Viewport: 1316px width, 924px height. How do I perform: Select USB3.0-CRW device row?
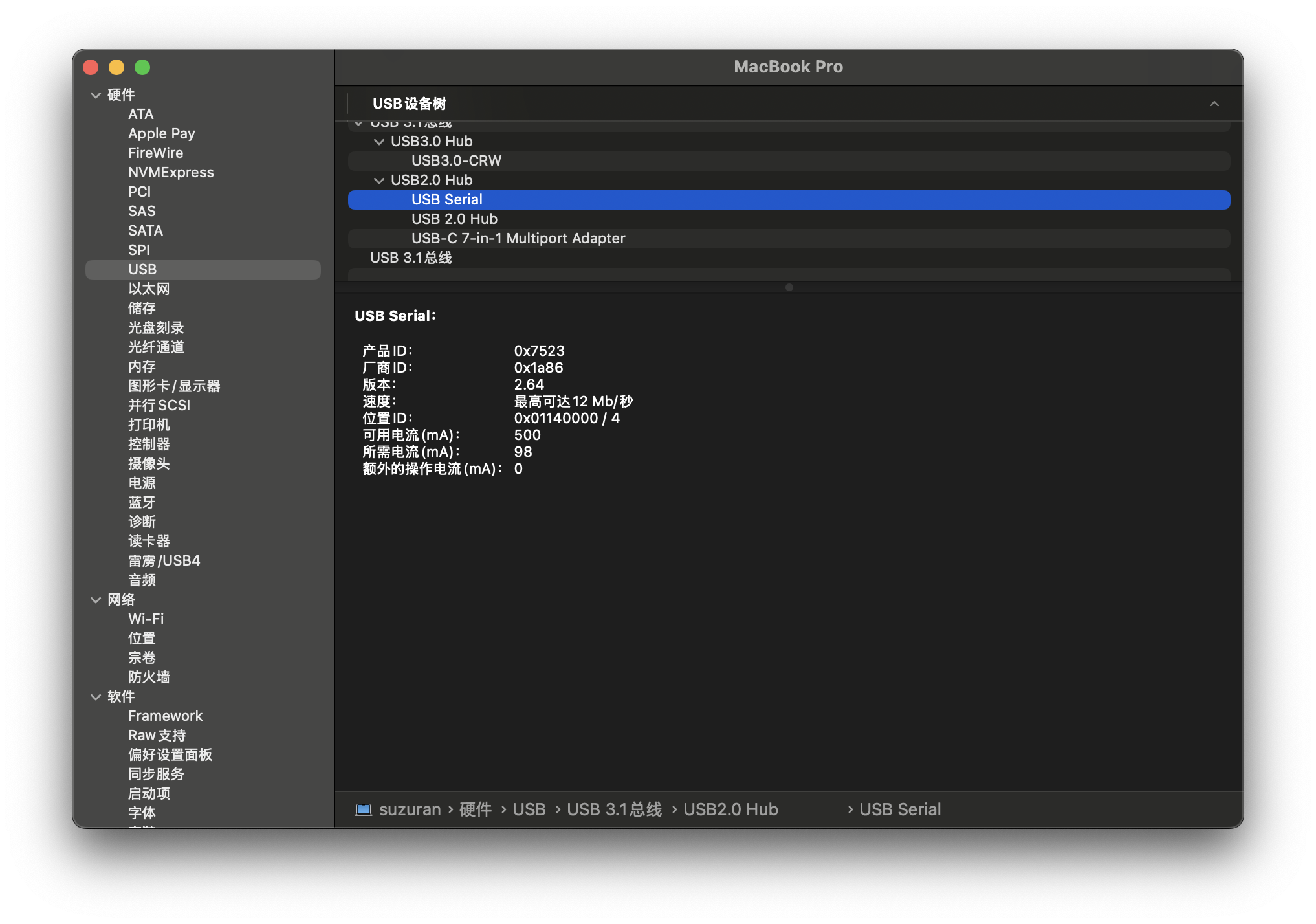click(789, 161)
